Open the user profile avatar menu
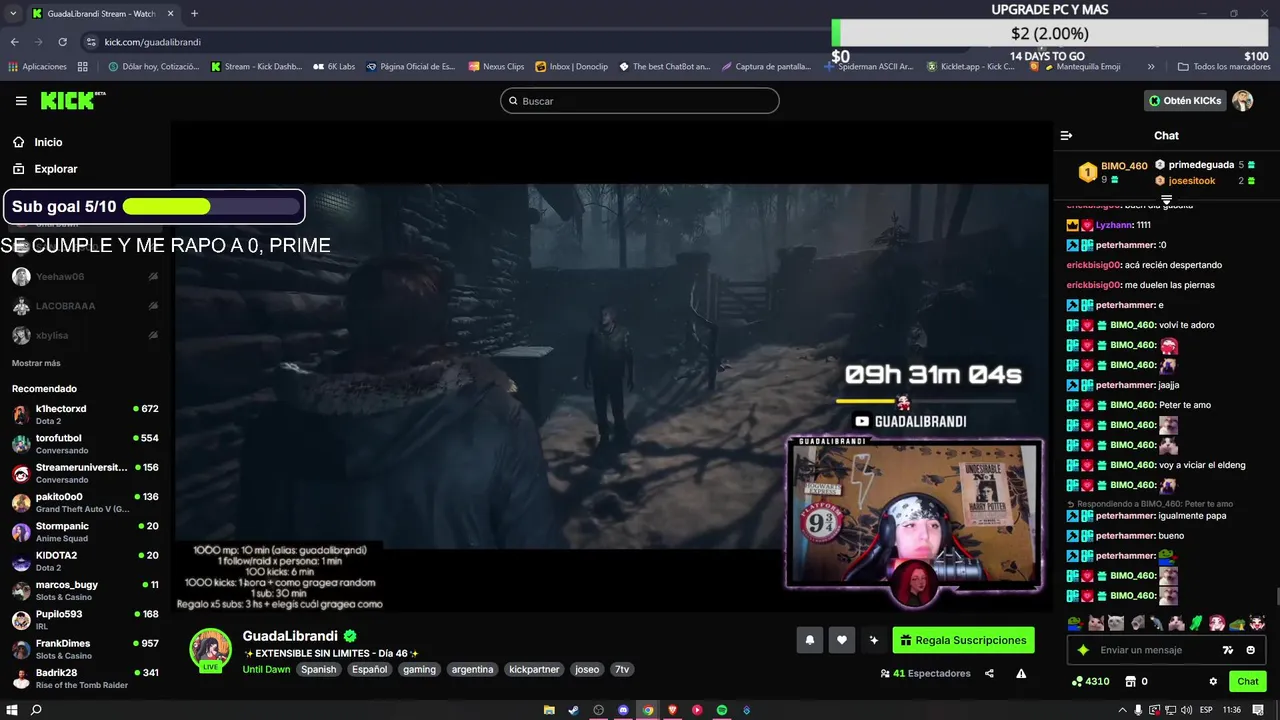Image resolution: width=1280 pixels, height=720 pixels. tap(1243, 101)
